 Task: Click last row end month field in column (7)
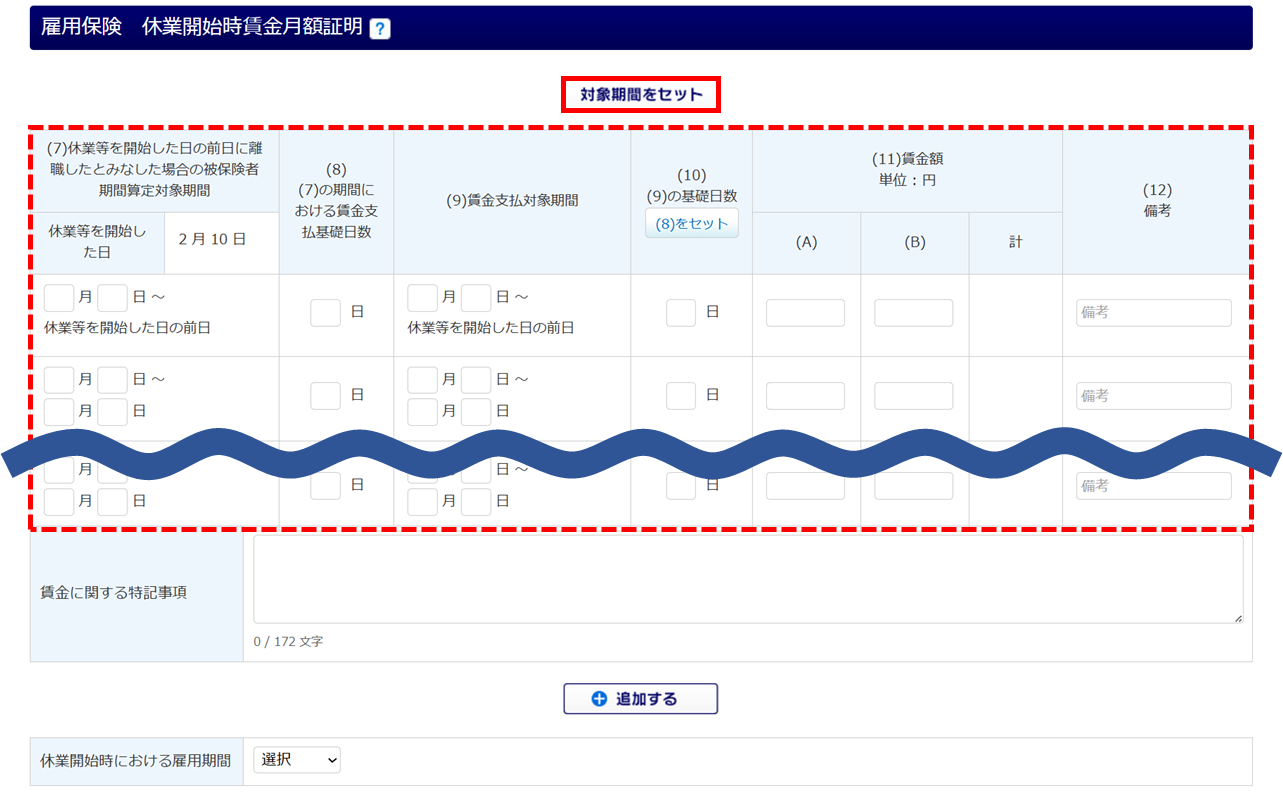click(x=59, y=501)
